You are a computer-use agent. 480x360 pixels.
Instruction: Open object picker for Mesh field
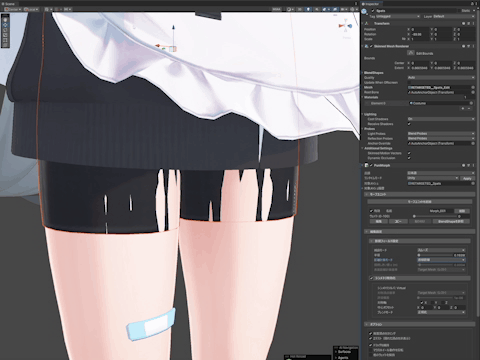click(x=473, y=87)
